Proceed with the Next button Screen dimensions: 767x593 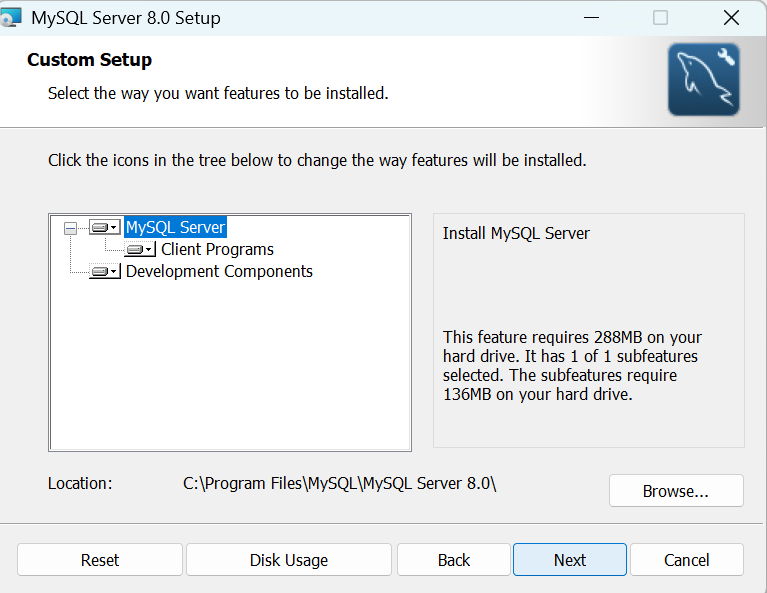click(570, 560)
